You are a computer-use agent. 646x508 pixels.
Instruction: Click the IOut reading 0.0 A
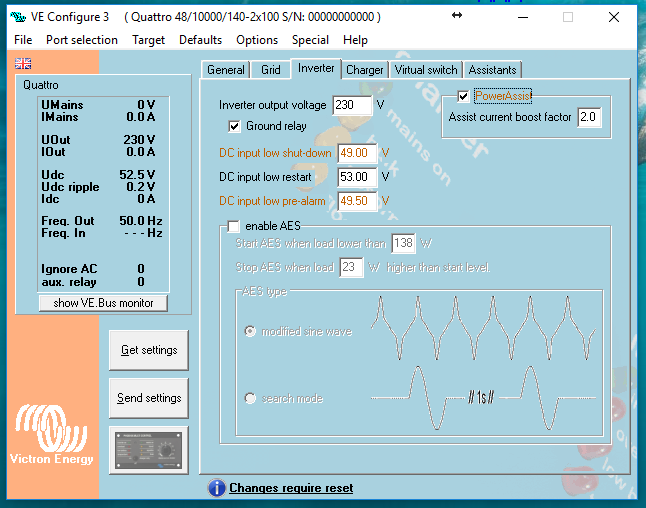click(x=140, y=152)
